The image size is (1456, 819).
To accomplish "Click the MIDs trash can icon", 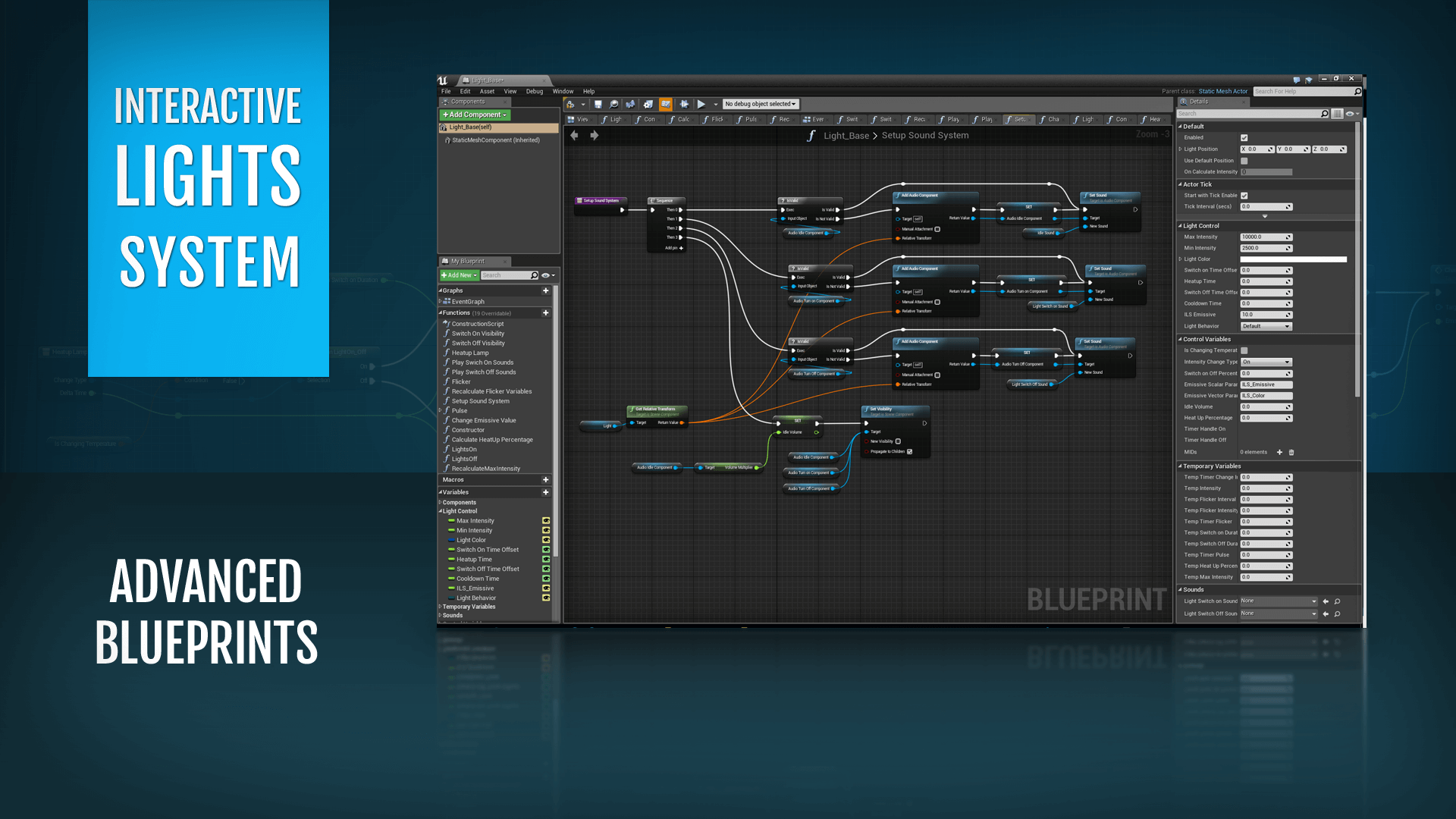I will coord(1291,452).
